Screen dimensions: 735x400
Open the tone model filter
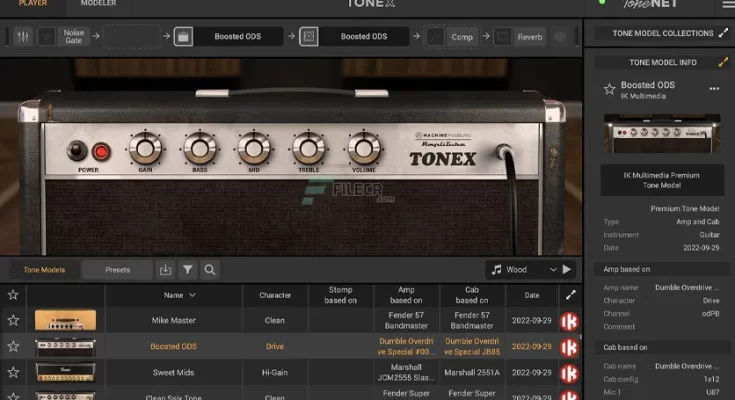tap(188, 270)
